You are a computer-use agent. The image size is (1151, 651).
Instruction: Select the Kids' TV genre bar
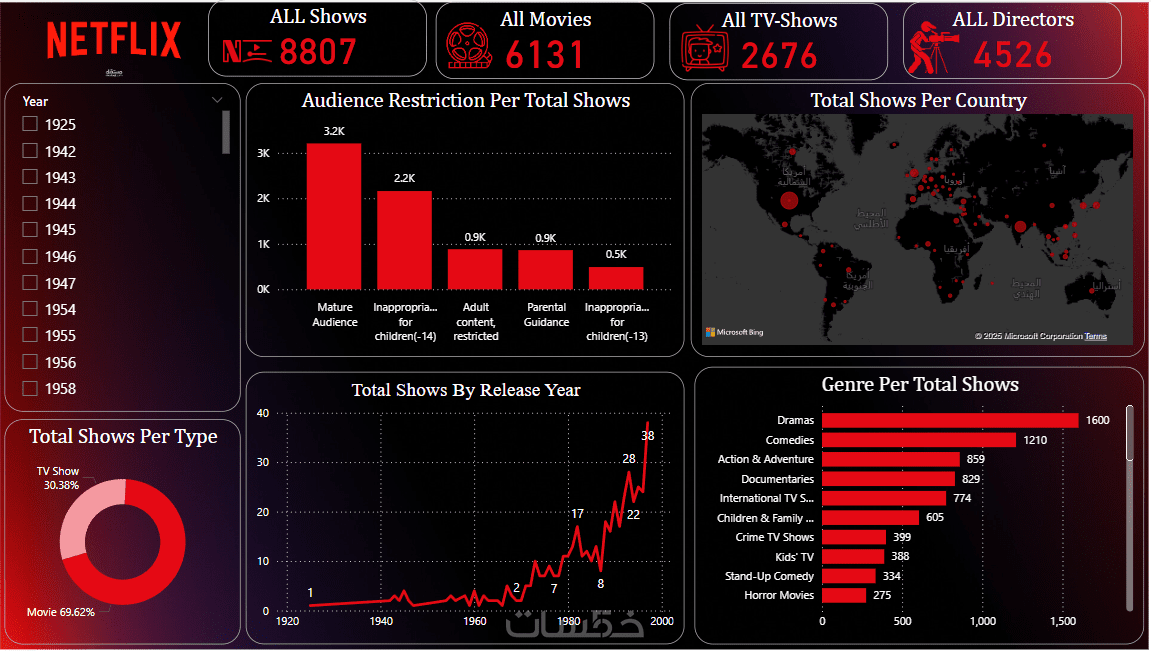coord(853,556)
